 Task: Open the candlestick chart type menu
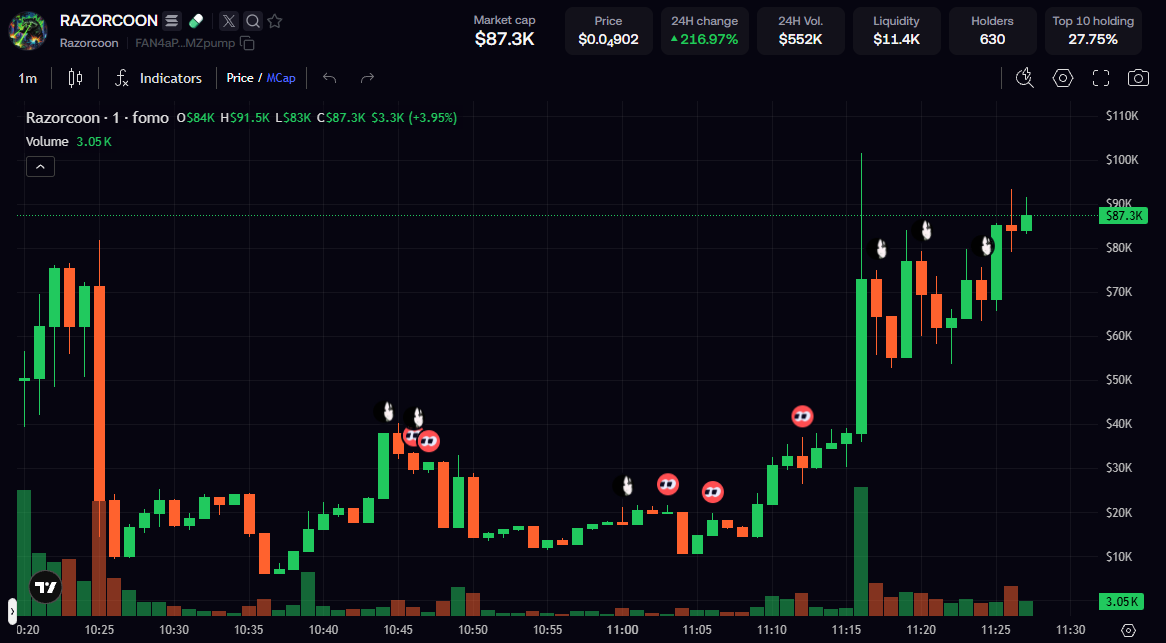coord(75,78)
